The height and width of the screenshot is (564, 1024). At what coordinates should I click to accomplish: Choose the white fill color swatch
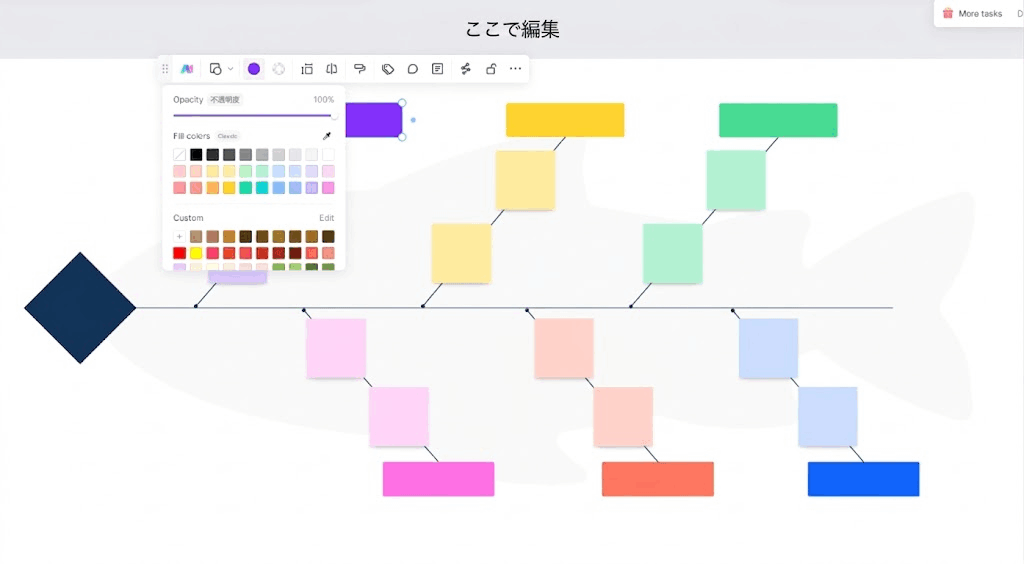coord(328,155)
